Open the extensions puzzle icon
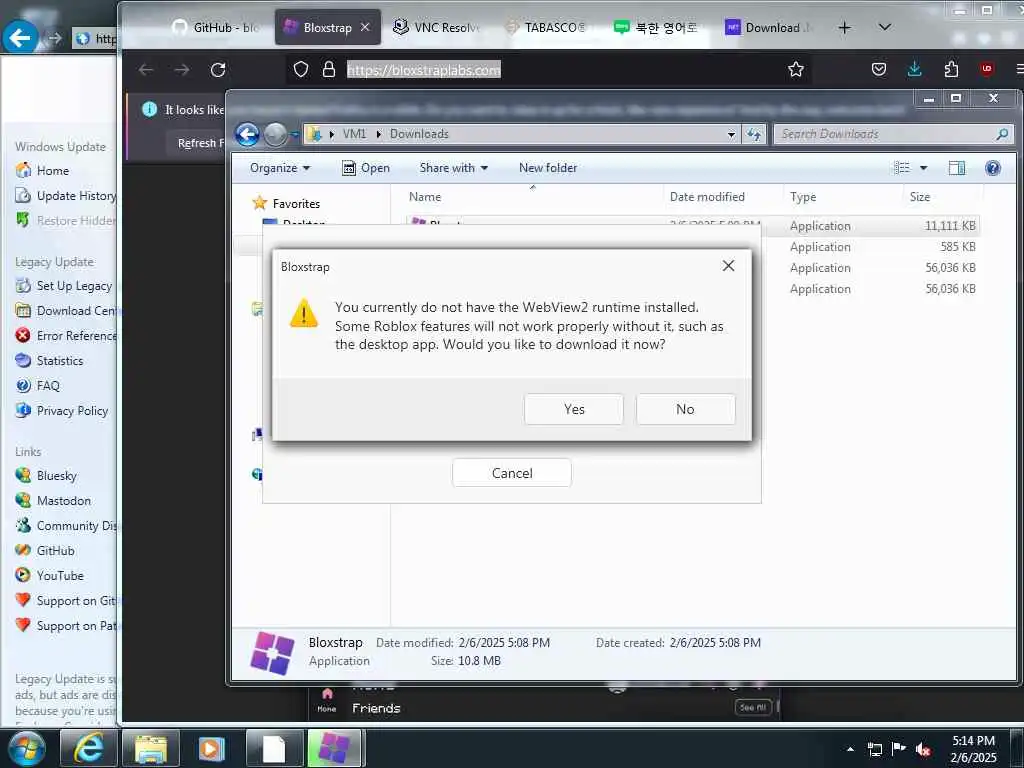 [x=951, y=69]
